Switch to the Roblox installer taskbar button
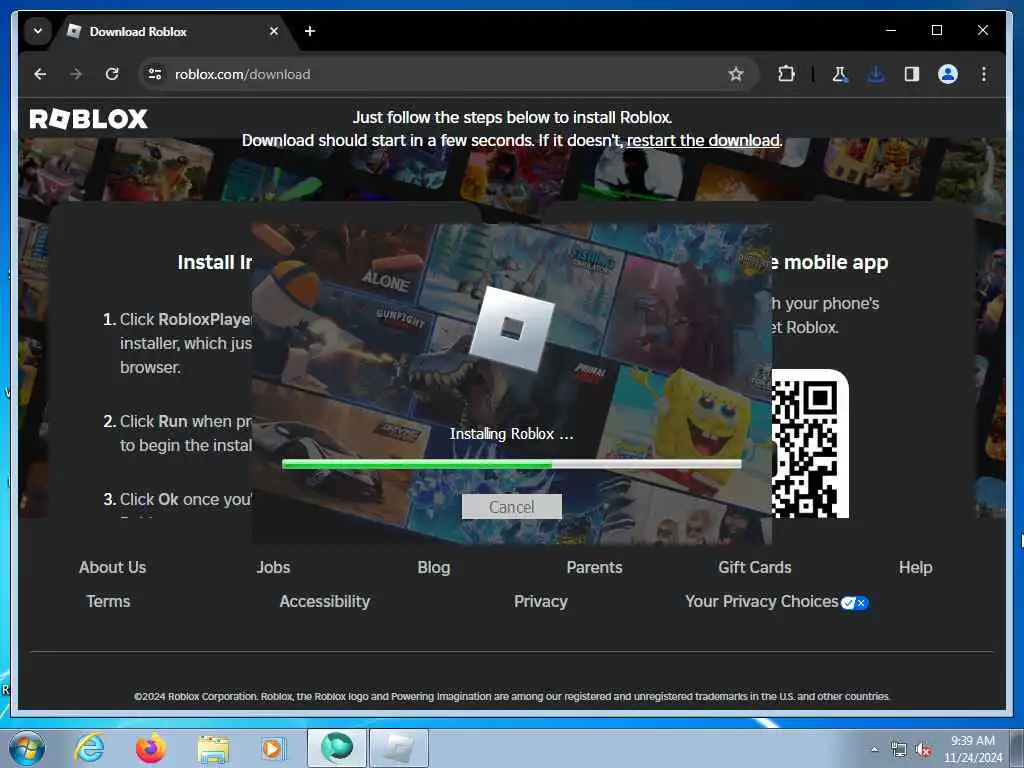The image size is (1024, 768). coord(399,748)
